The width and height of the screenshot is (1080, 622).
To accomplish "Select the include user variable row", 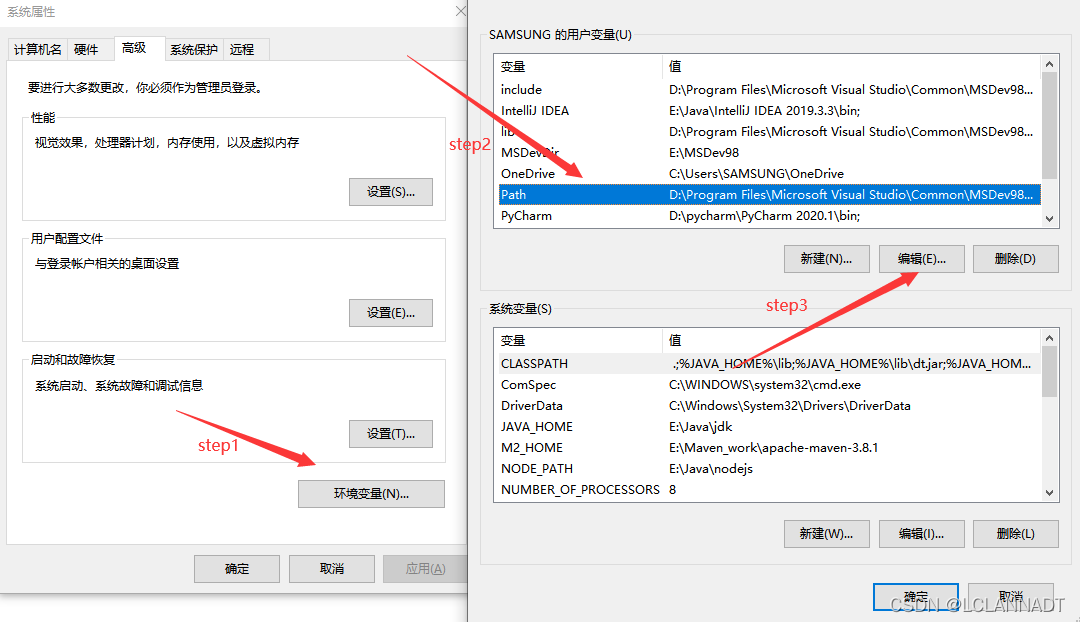I will pos(769,90).
